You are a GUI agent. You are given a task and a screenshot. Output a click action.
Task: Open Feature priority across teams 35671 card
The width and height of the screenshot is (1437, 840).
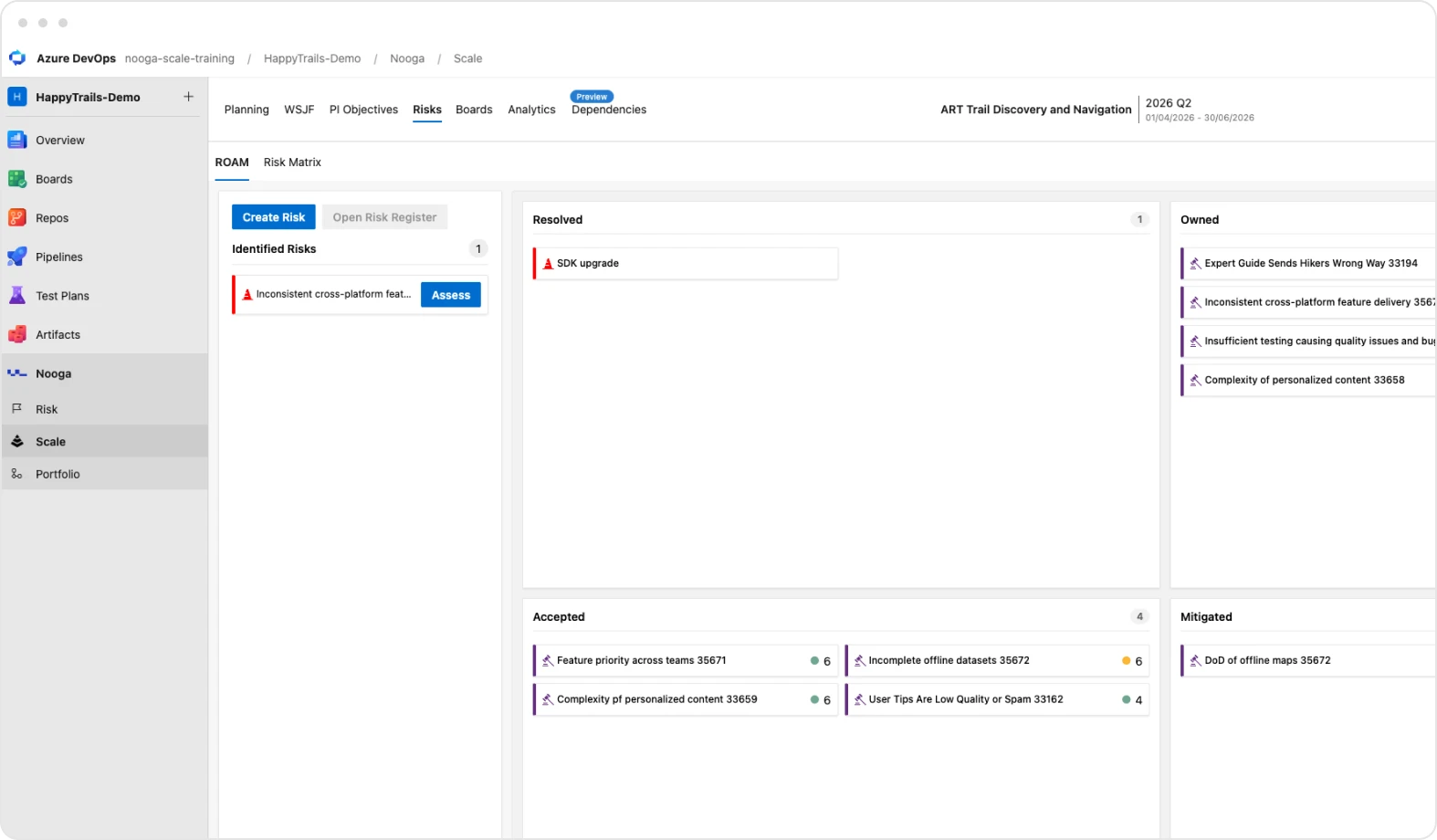(x=686, y=661)
